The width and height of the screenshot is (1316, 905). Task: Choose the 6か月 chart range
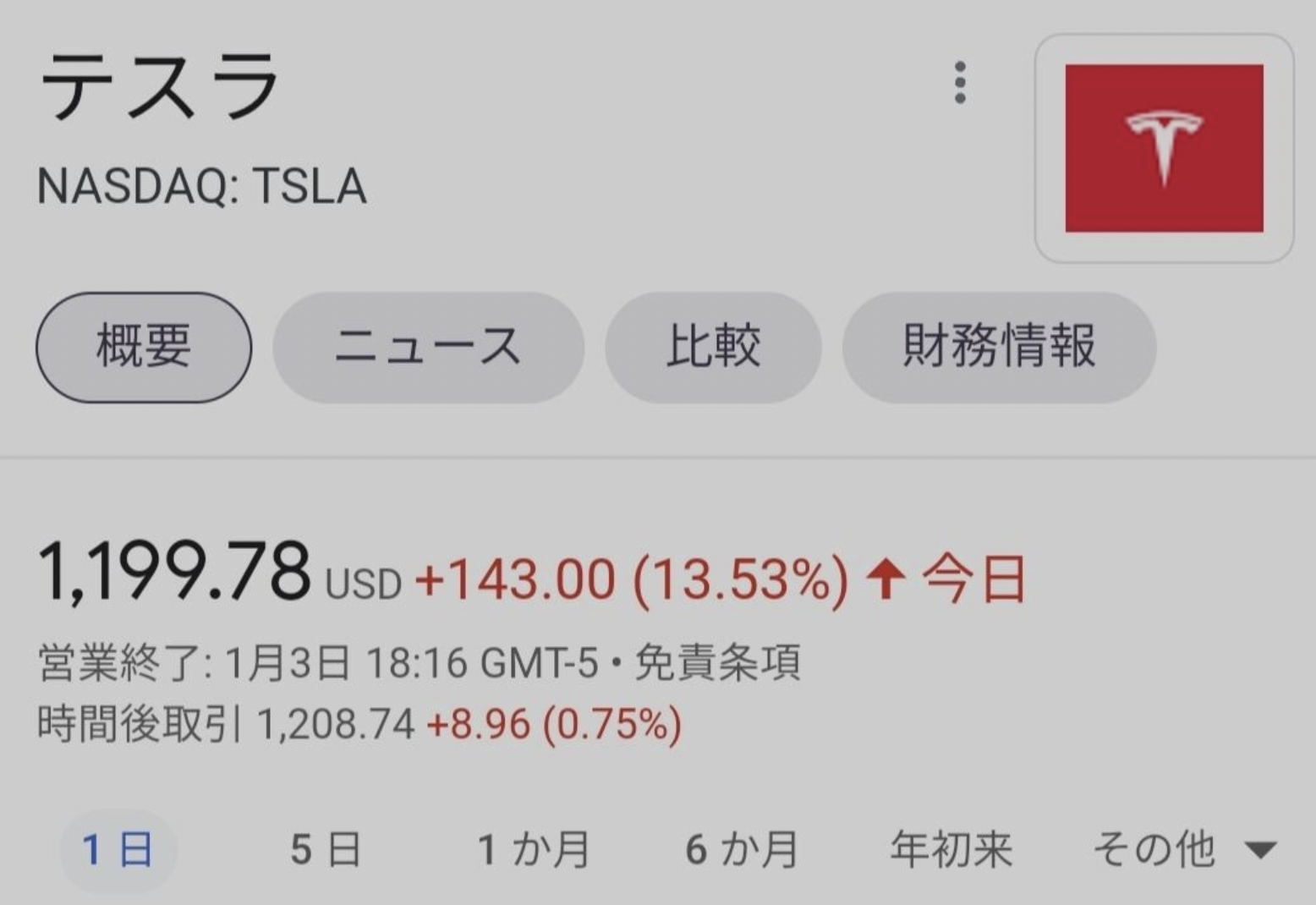coord(742,850)
